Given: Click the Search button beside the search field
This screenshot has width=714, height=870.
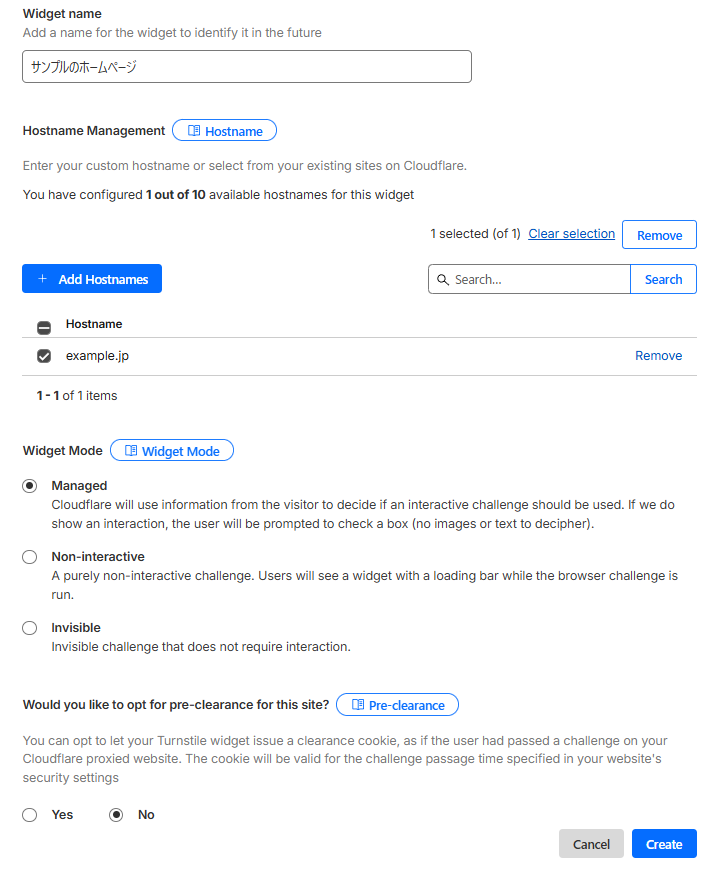Looking at the screenshot, I should 663,280.
